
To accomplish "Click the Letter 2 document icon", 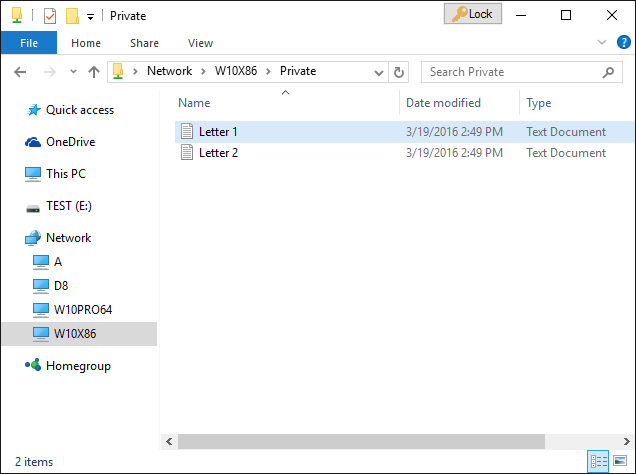I will click(187, 152).
